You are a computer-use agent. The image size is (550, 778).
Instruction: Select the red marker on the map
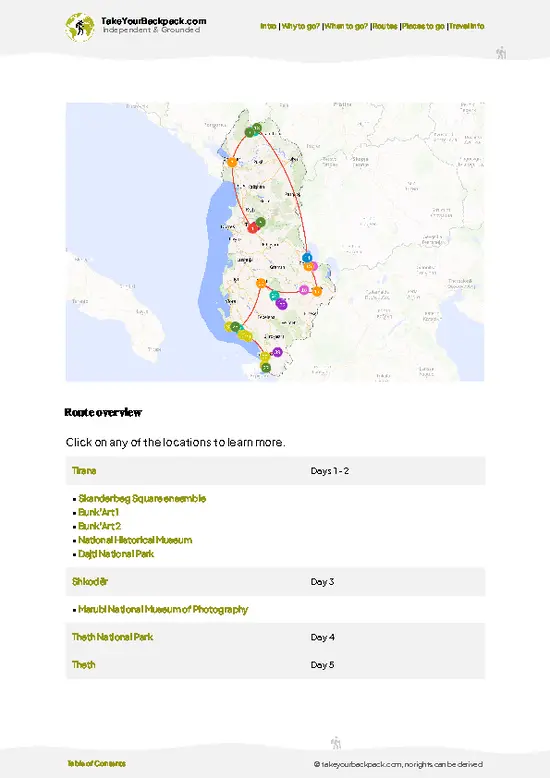click(x=253, y=228)
